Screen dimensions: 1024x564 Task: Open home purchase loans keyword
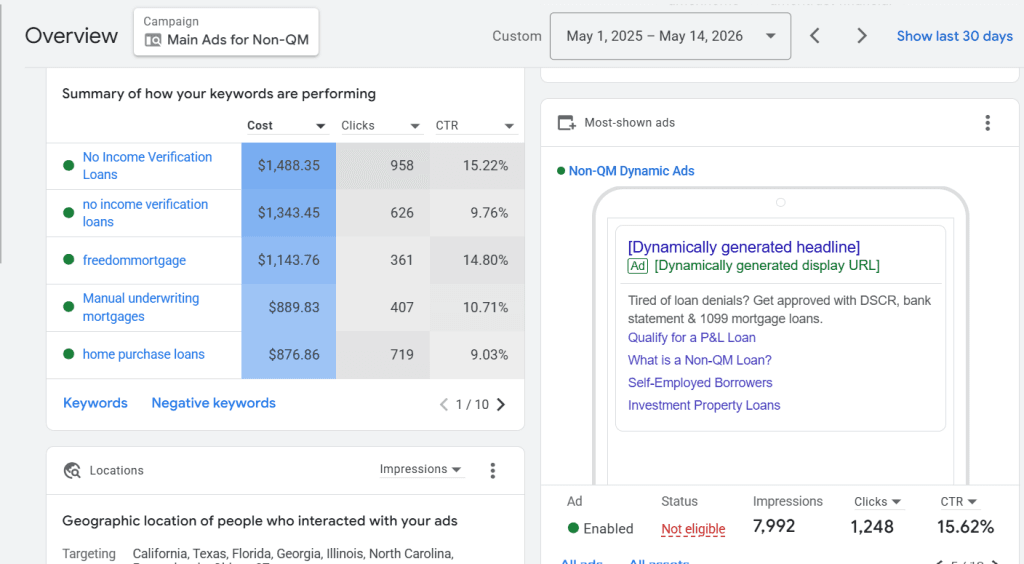point(143,354)
